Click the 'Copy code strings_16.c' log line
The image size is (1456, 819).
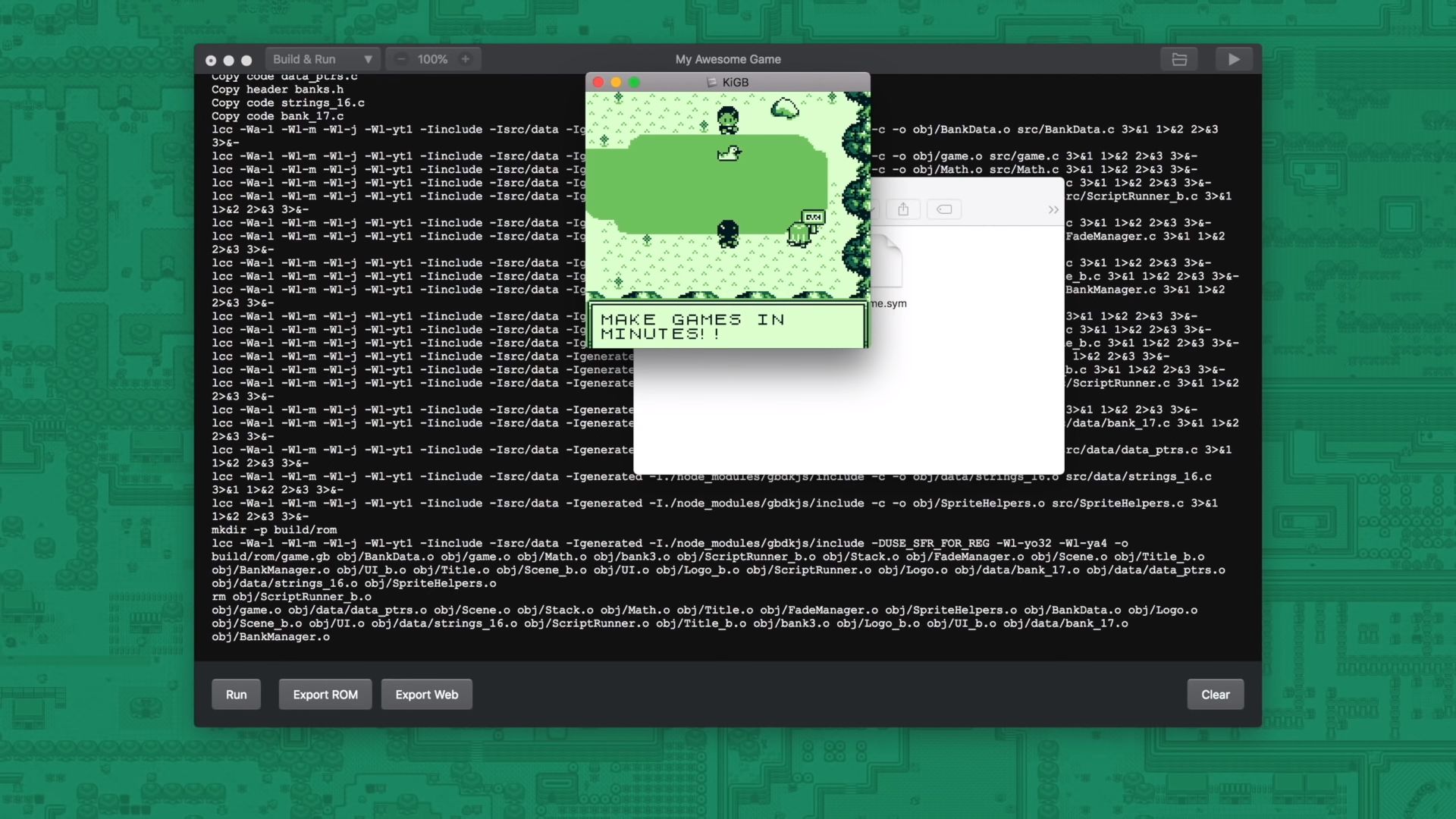tap(288, 103)
